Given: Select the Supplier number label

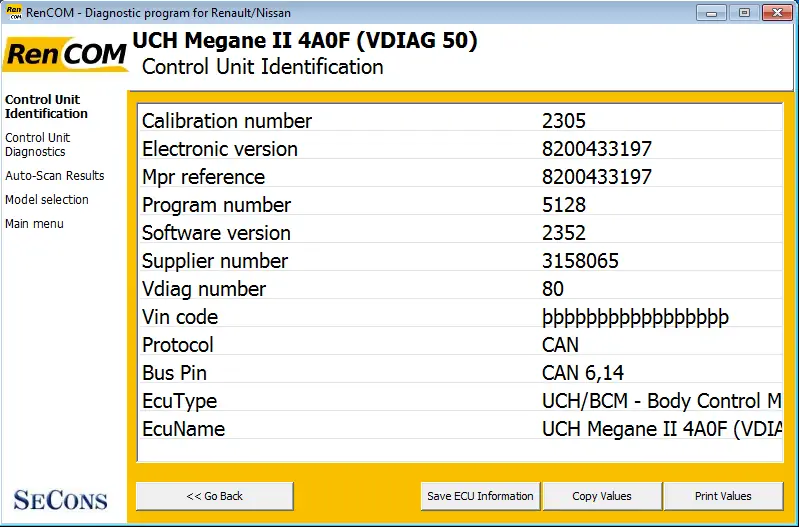Looking at the screenshot, I should 215,261.
